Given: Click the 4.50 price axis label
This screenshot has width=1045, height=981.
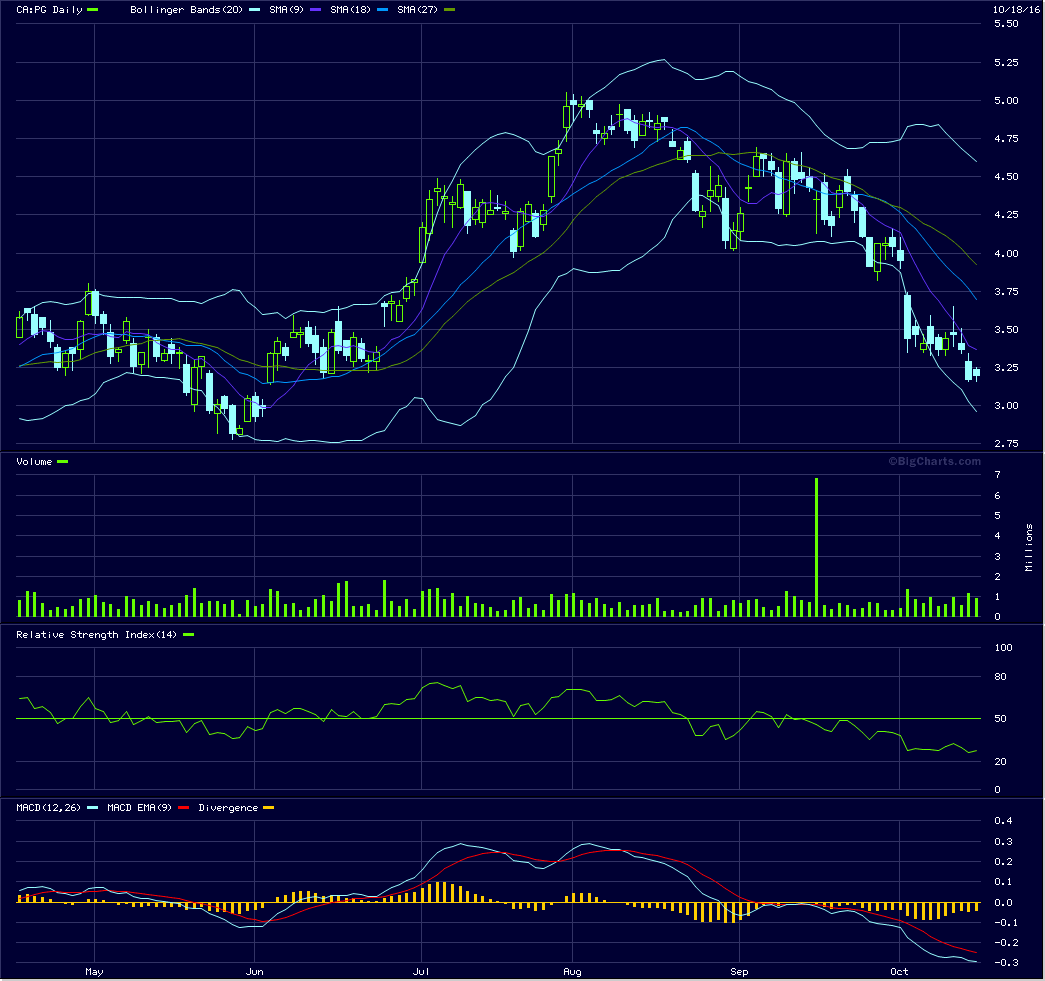Looking at the screenshot, I should (x=1006, y=177).
